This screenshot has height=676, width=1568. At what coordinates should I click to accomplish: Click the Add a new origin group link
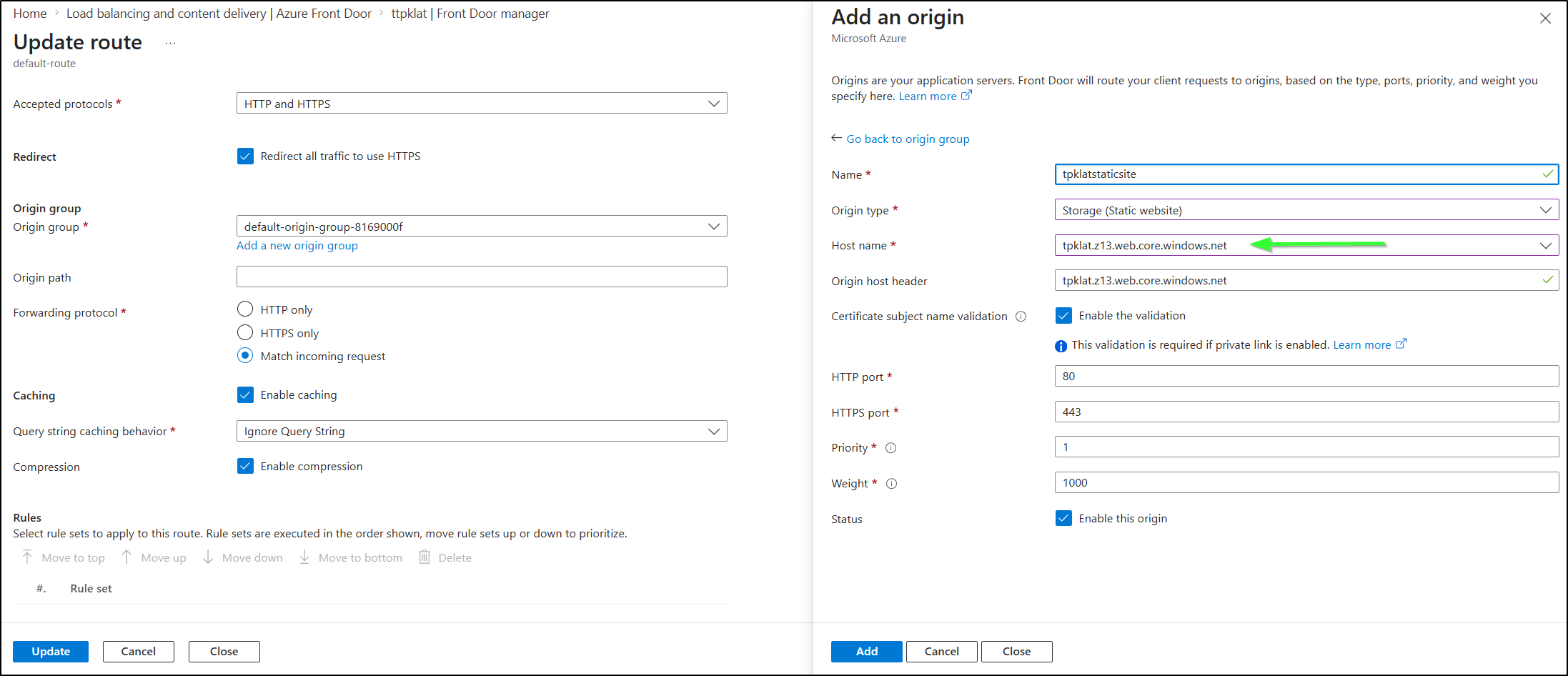(x=297, y=246)
